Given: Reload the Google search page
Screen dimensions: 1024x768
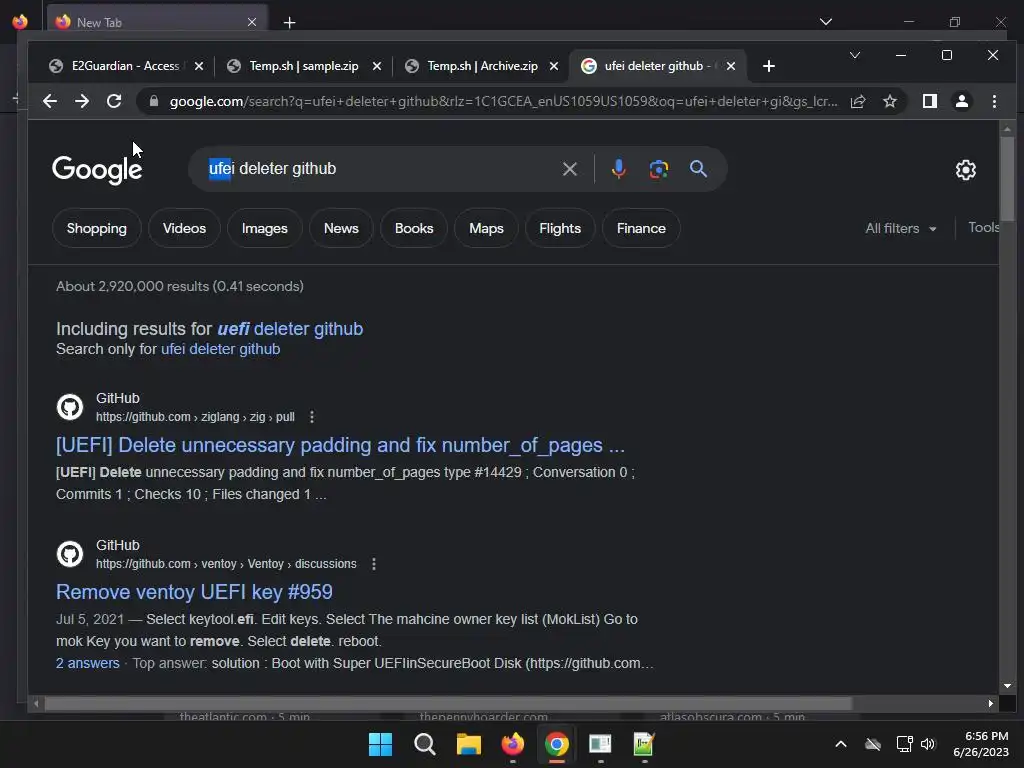Looking at the screenshot, I should click(x=114, y=101).
